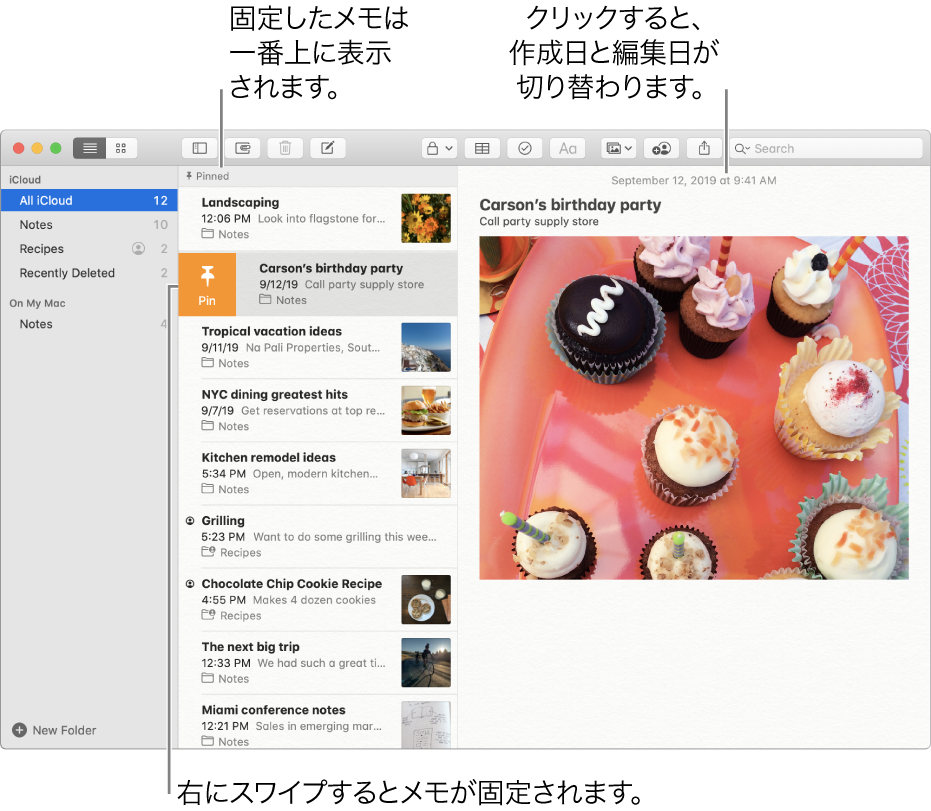Click the shared icon beside Grilling
The image size is (931, 811).
point(190,521)
